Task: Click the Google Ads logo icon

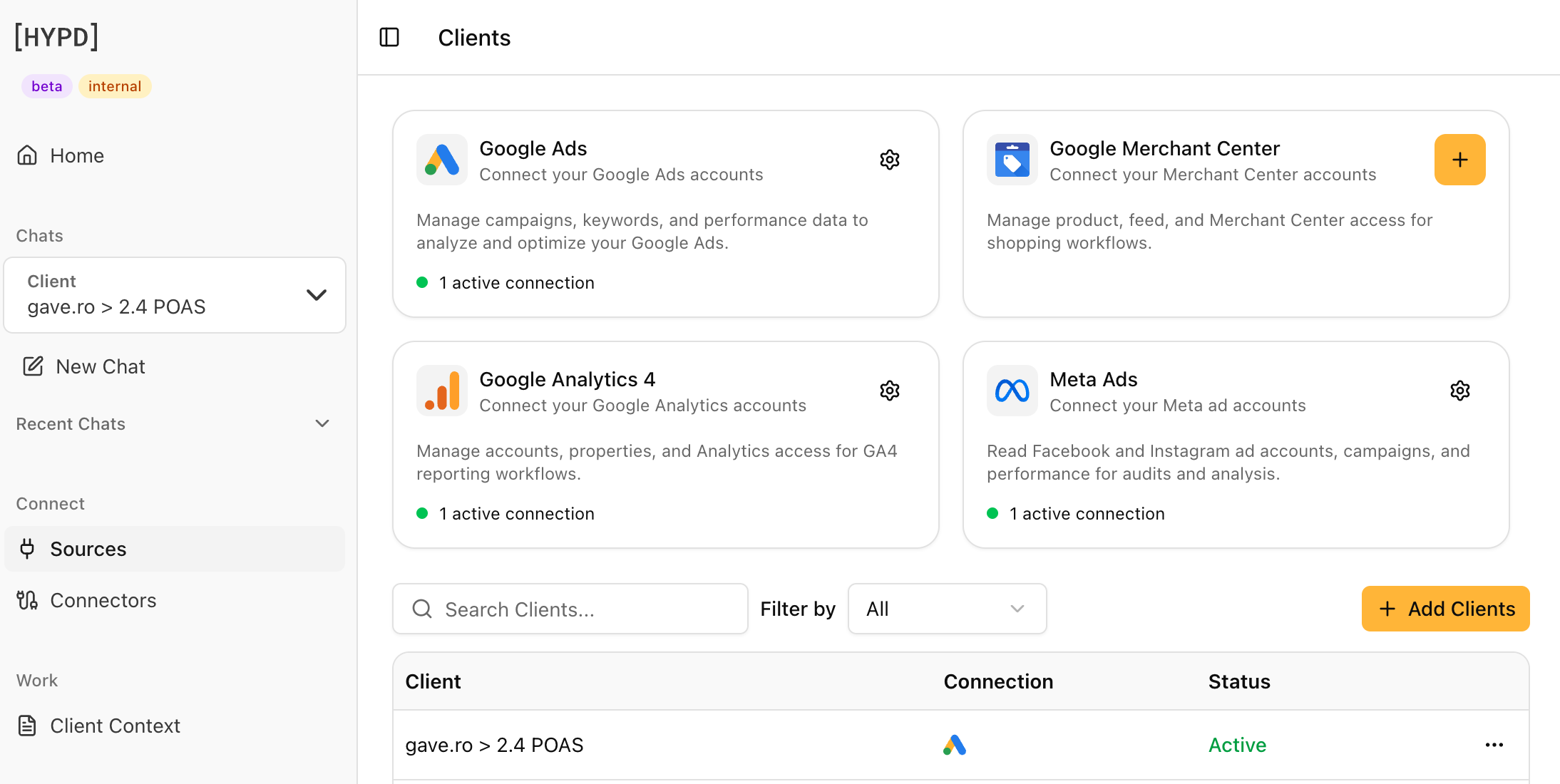Action: [442, 160]
